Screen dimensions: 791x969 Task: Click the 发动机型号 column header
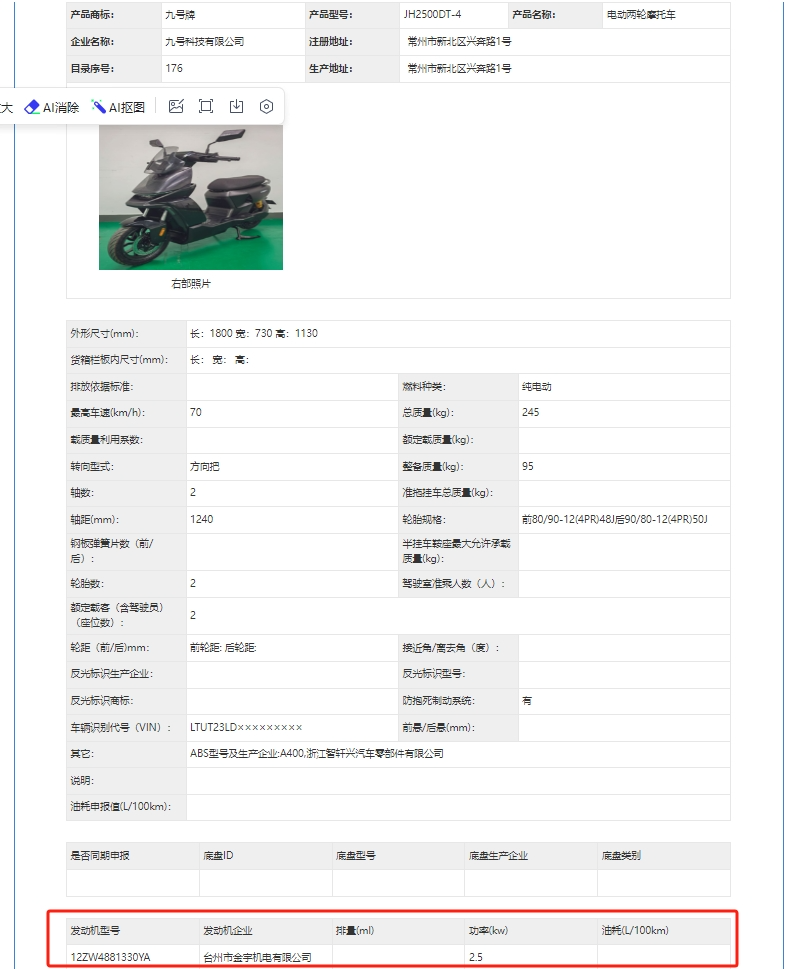point(95,930)
